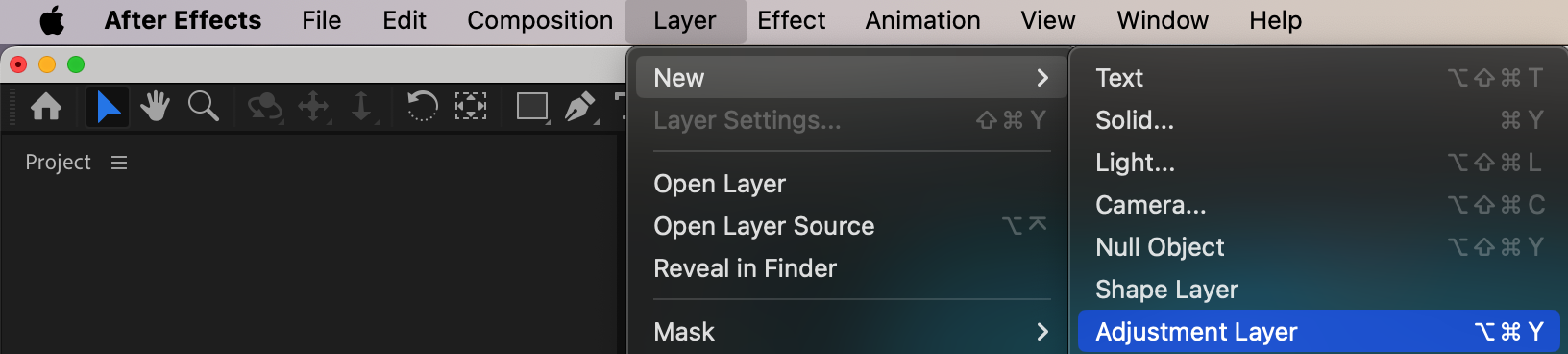Select the Selection arrow tool
1568x354 pixels.
[108, 106]
